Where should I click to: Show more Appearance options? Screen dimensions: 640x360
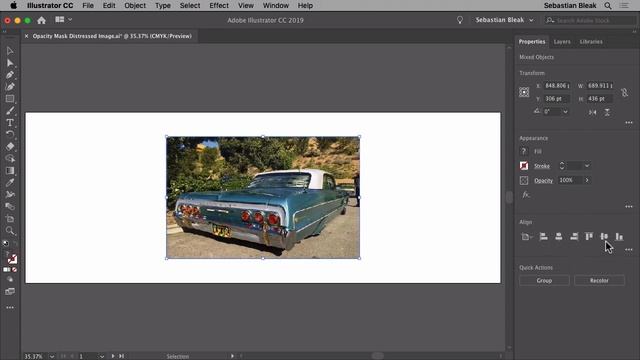click(629, 207)
